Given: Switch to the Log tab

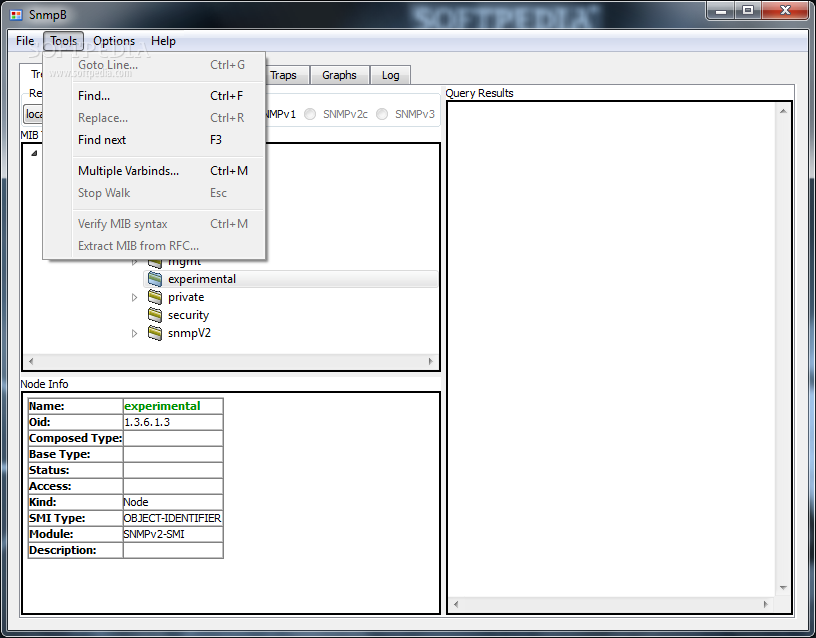Looking at the screenshot, I should (390, 75).
